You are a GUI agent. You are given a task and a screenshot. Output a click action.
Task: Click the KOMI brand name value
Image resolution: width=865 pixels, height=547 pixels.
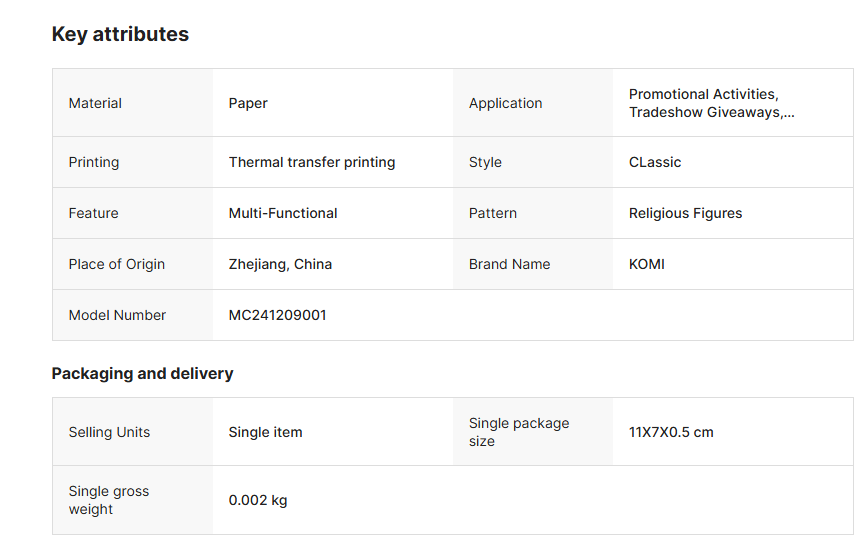646,264
